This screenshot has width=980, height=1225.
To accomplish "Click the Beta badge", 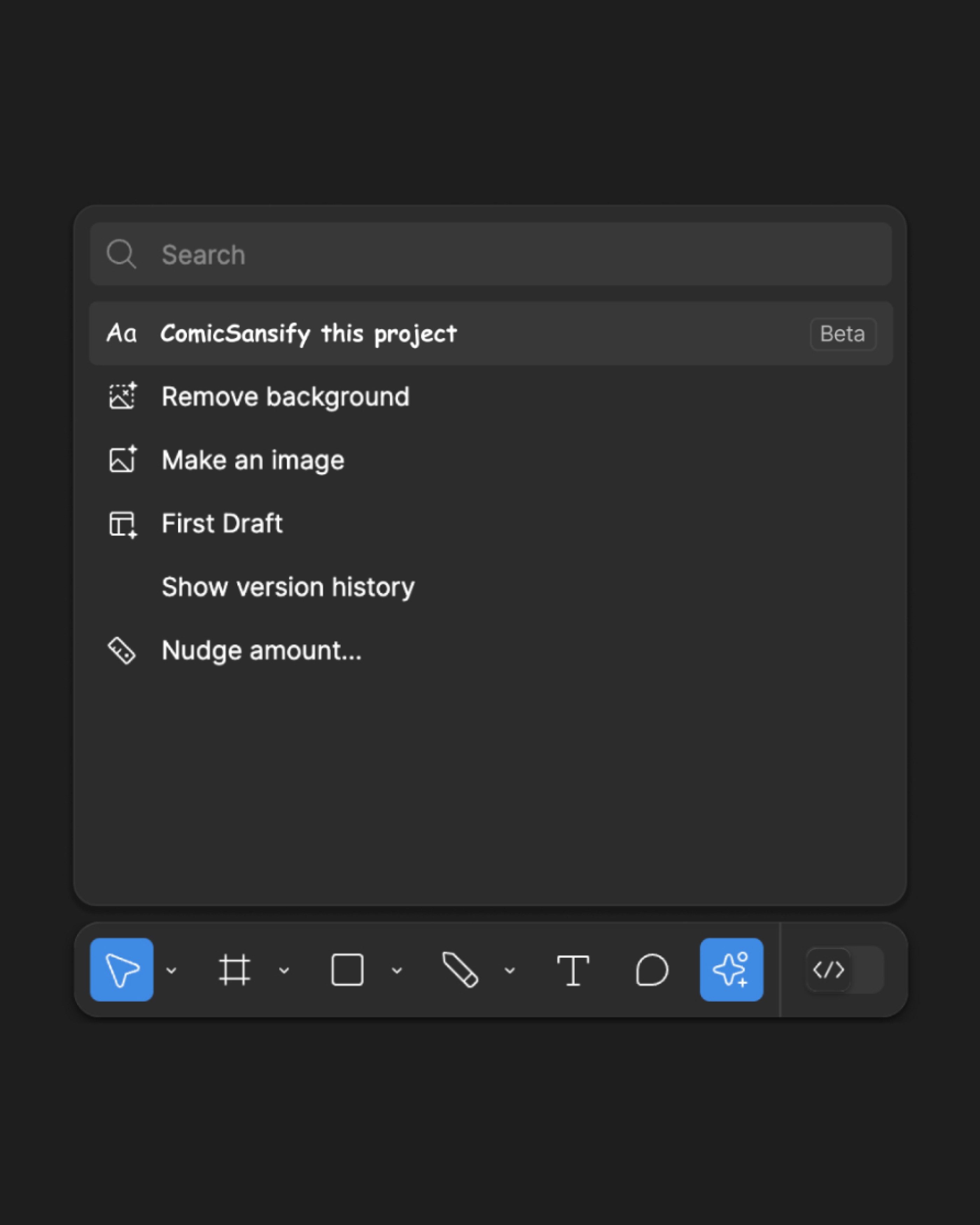I will 842,334.
